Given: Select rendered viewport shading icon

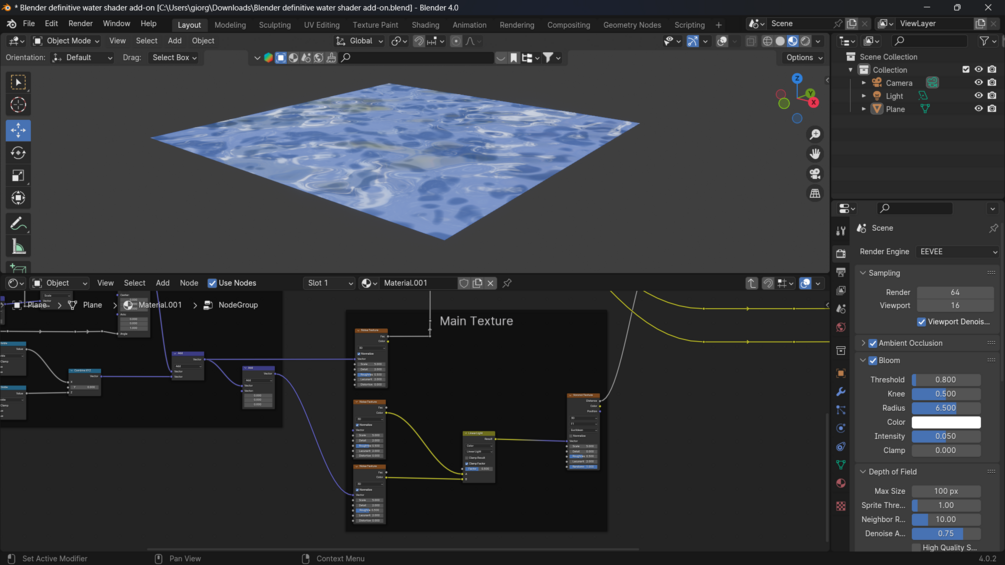Looking at the screenshot, I should (805, 41).
